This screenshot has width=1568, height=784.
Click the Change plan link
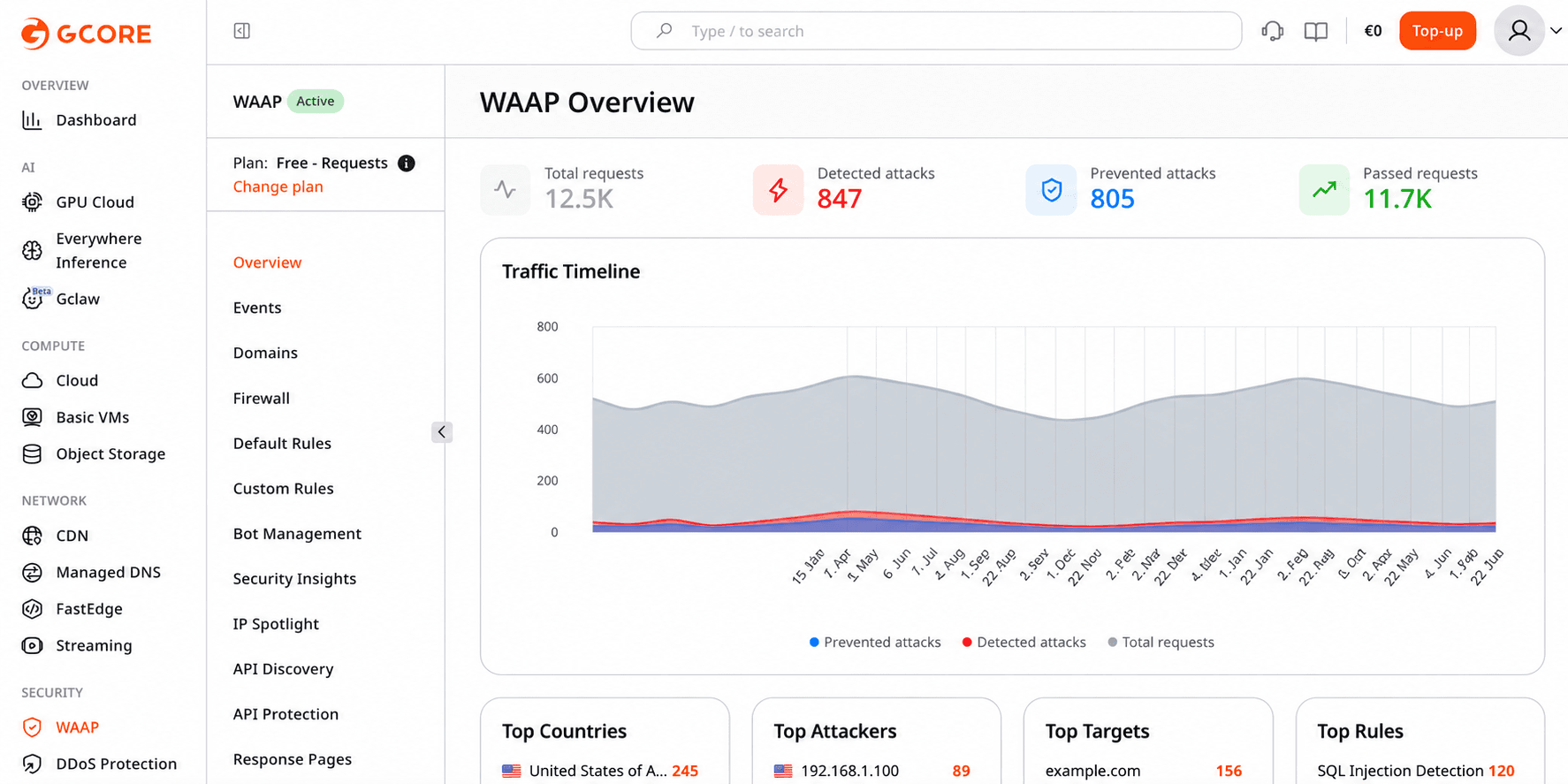pos(278,186)
